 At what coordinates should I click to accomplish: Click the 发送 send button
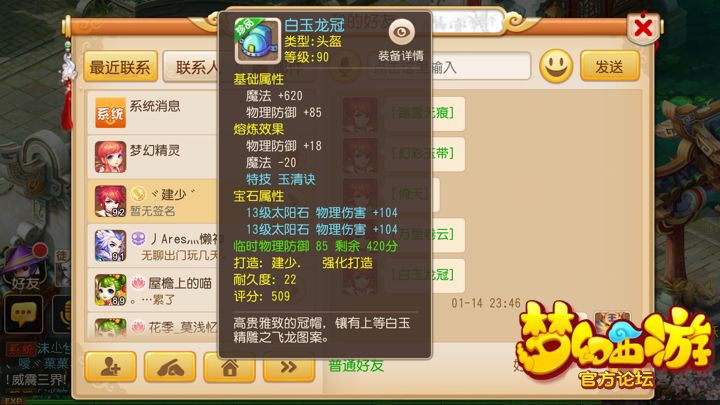[x=610, y=66]
